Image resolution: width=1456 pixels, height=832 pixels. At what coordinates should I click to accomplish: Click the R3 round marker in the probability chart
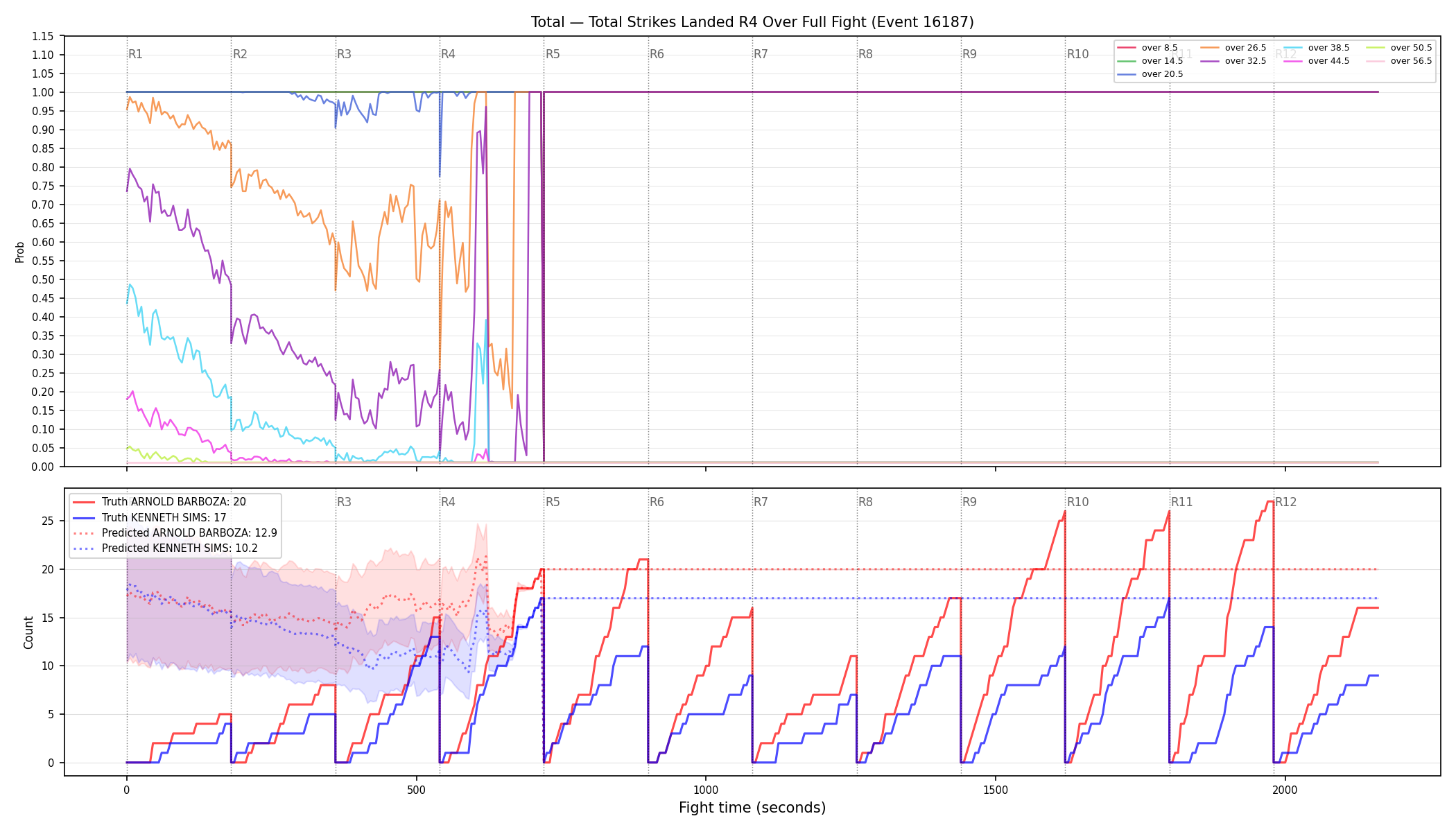[344, 54]
